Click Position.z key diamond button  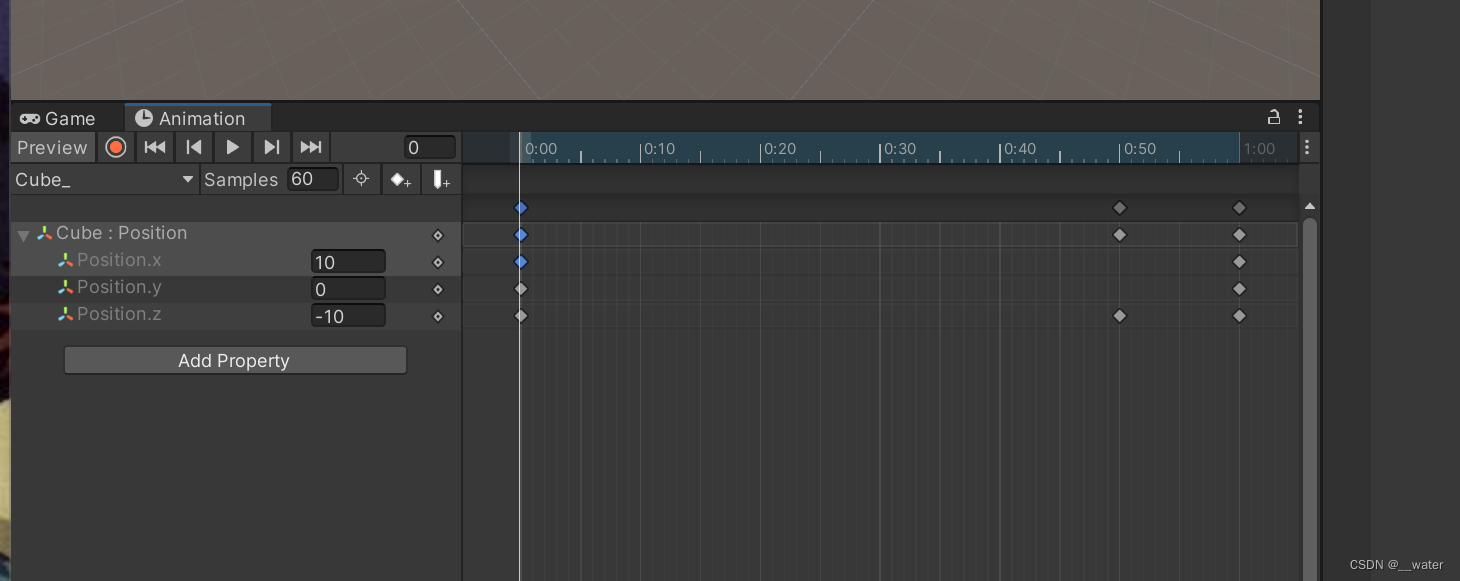coord(437,317)
